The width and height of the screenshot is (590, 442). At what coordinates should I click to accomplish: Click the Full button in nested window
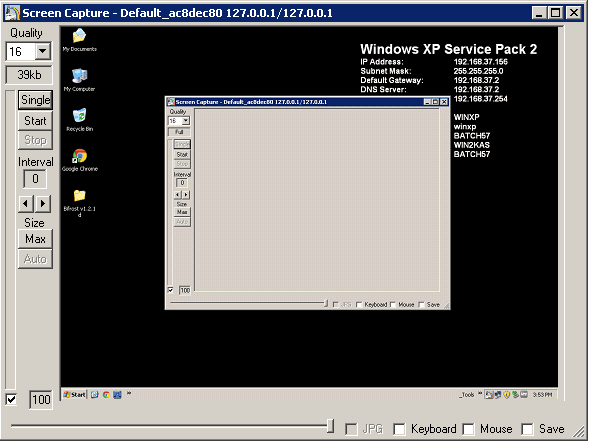(x=179, y=132)
